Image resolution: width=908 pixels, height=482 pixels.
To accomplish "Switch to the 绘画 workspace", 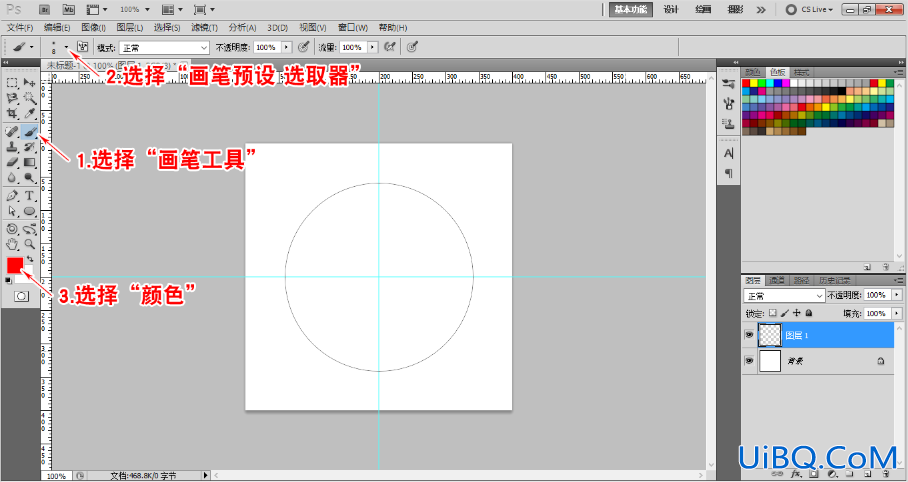I will (x=703, y=9).
